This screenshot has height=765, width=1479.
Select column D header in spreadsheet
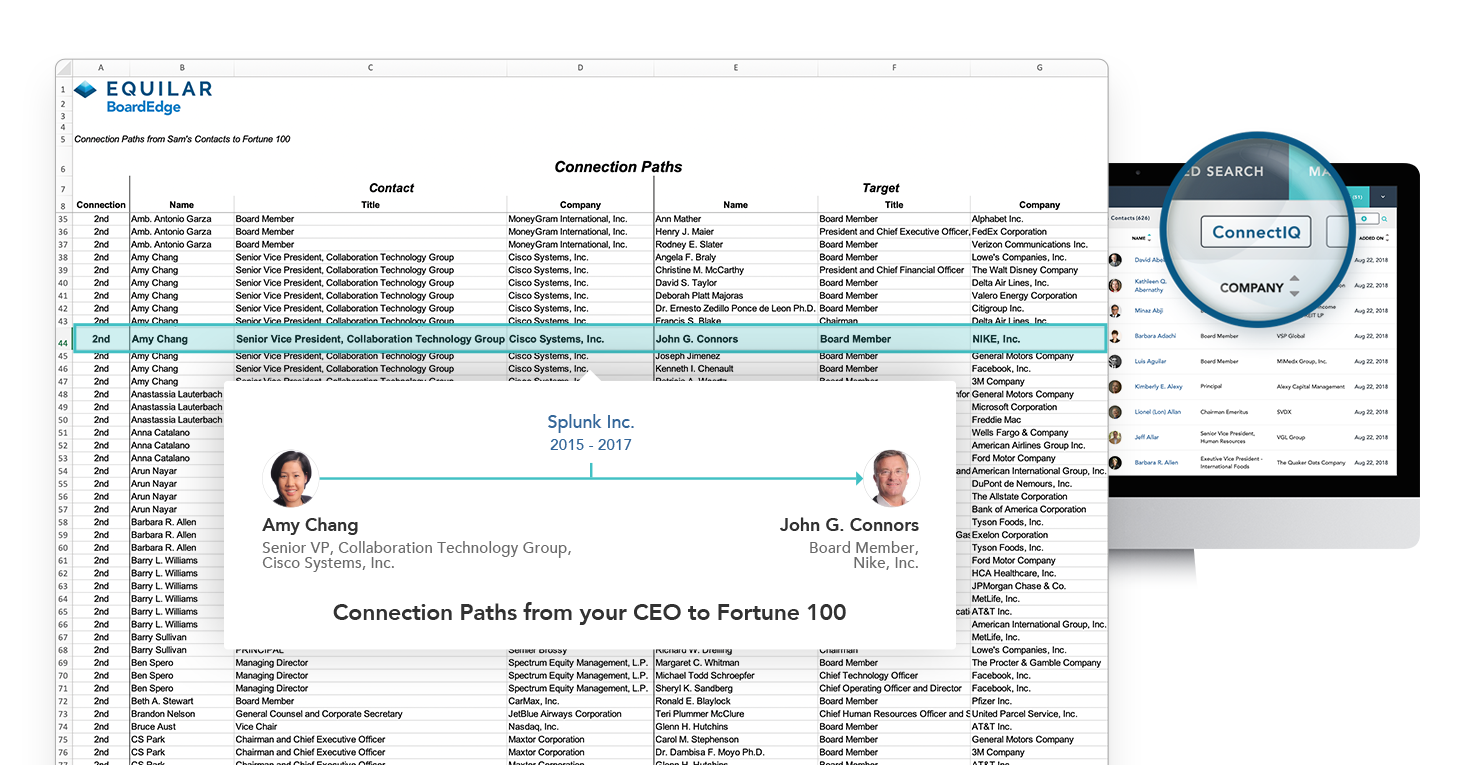[x=580, y=68]
